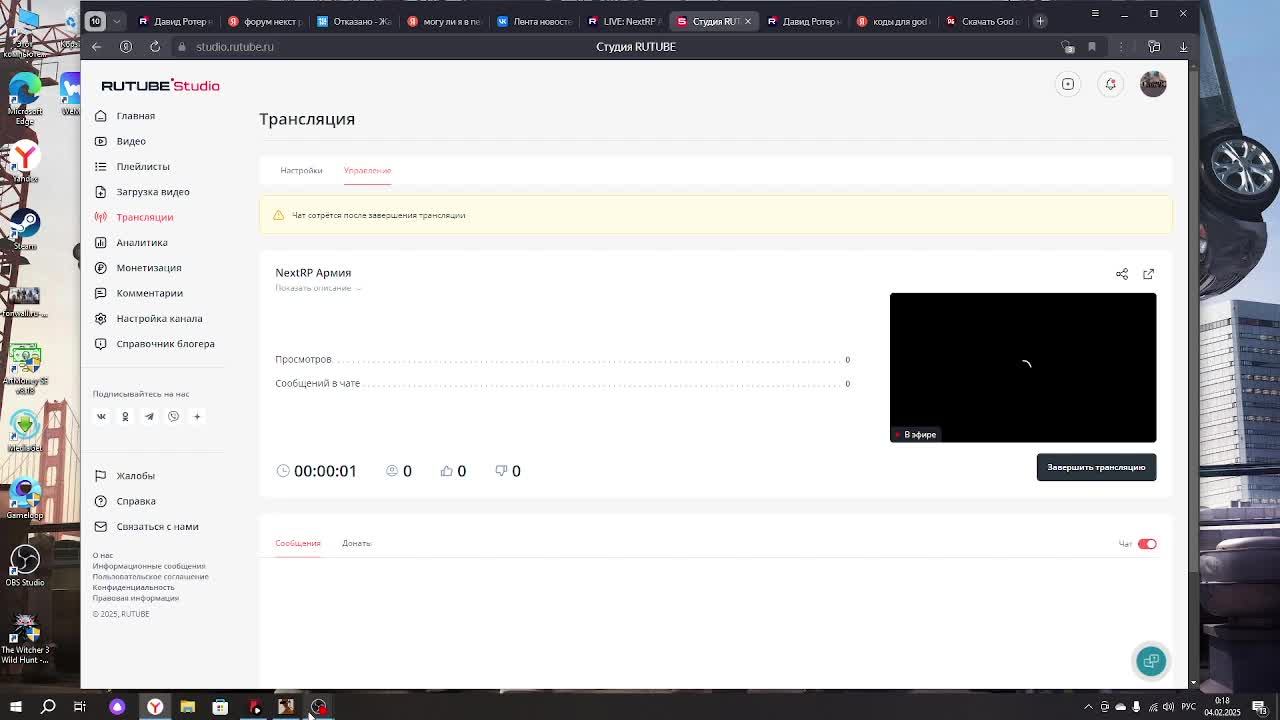Toggle the Чат switch off
Image resolution: width=1280 pixels, height=720 pixels.
pos(1147,544)
